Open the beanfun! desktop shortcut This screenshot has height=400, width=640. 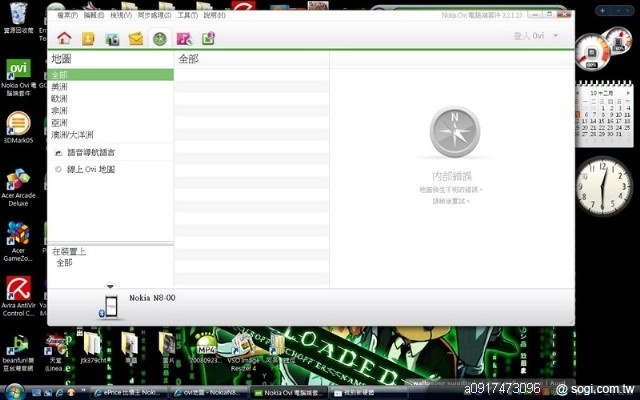point(18,353)
